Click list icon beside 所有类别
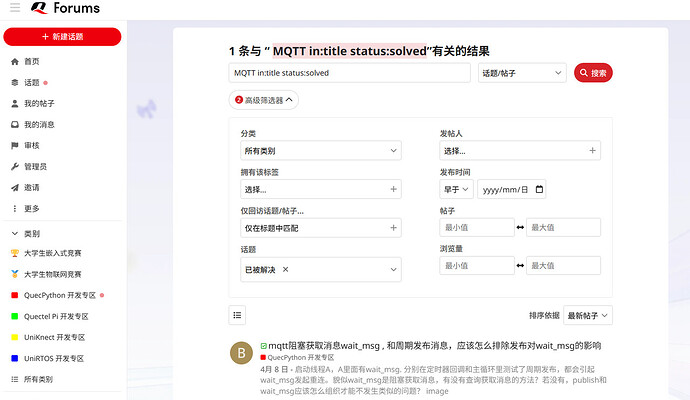This screenshot has height=400, width=690. click(15, 379)
